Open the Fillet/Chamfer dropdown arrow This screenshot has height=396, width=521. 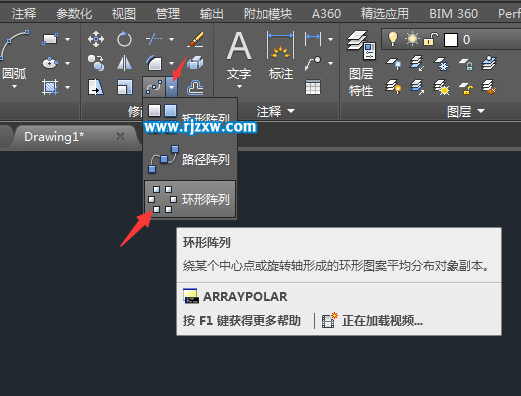coord(171,63)
